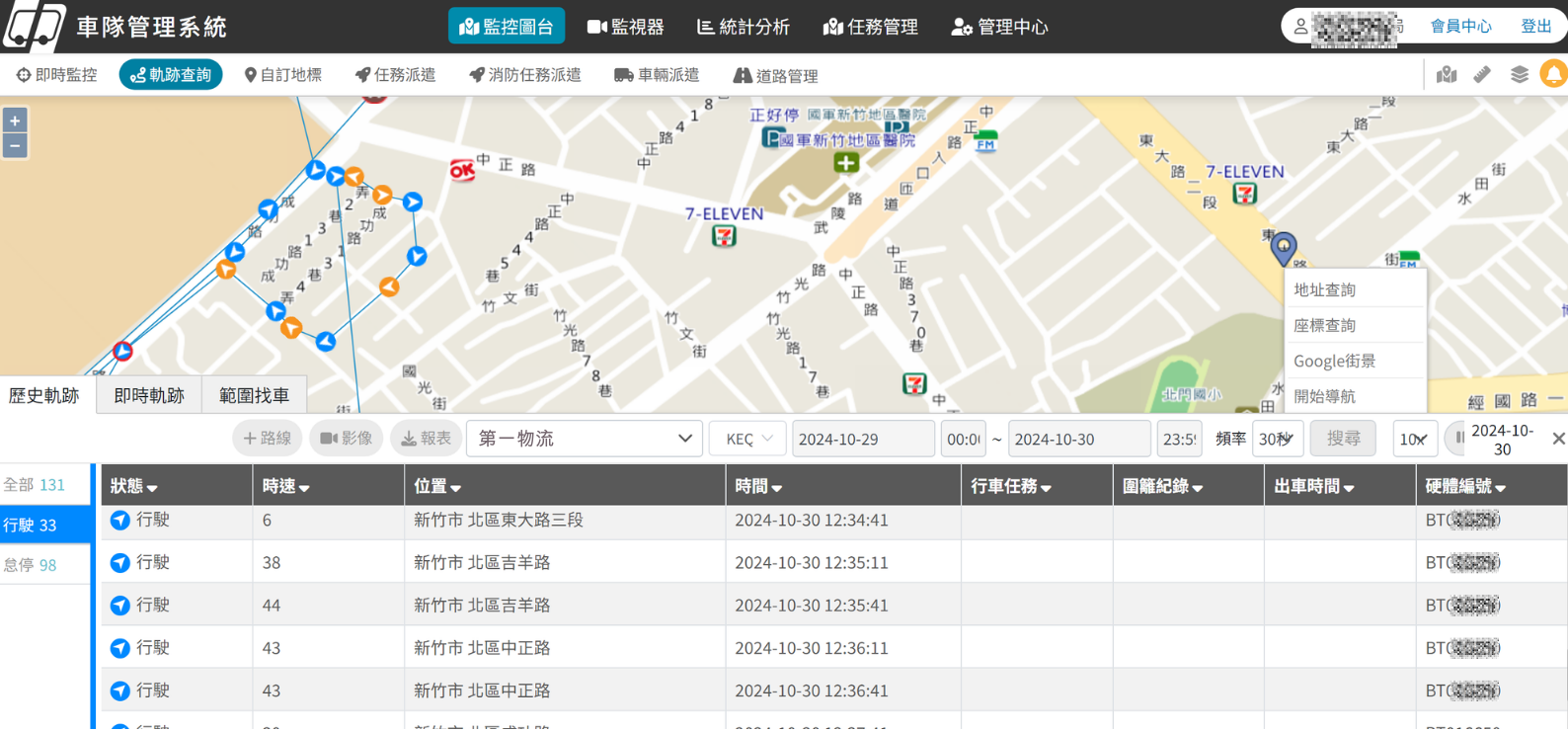This screenshot has width=1568, height=731.
Task: Filter the list by 行駛 33 status
Action: [x=45, y=525]
